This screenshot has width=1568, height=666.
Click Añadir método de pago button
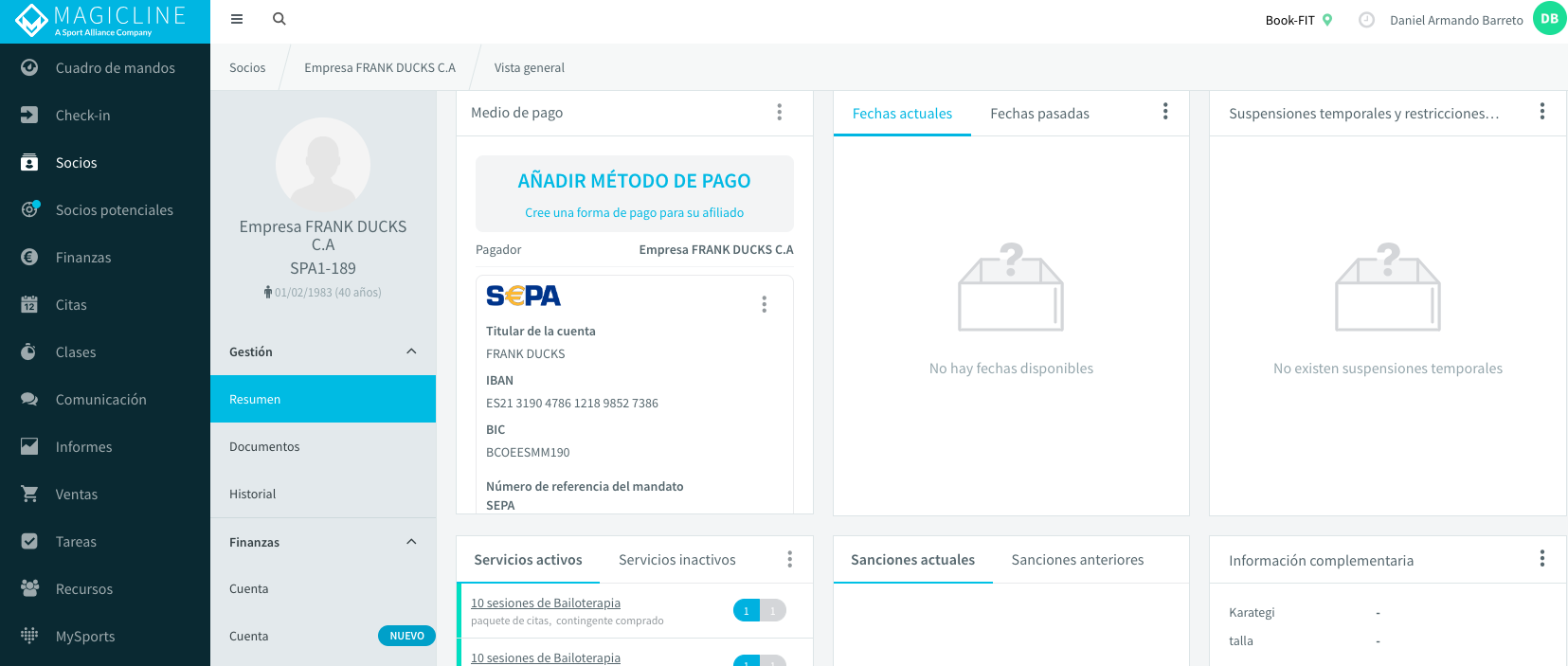pos(635,193)
